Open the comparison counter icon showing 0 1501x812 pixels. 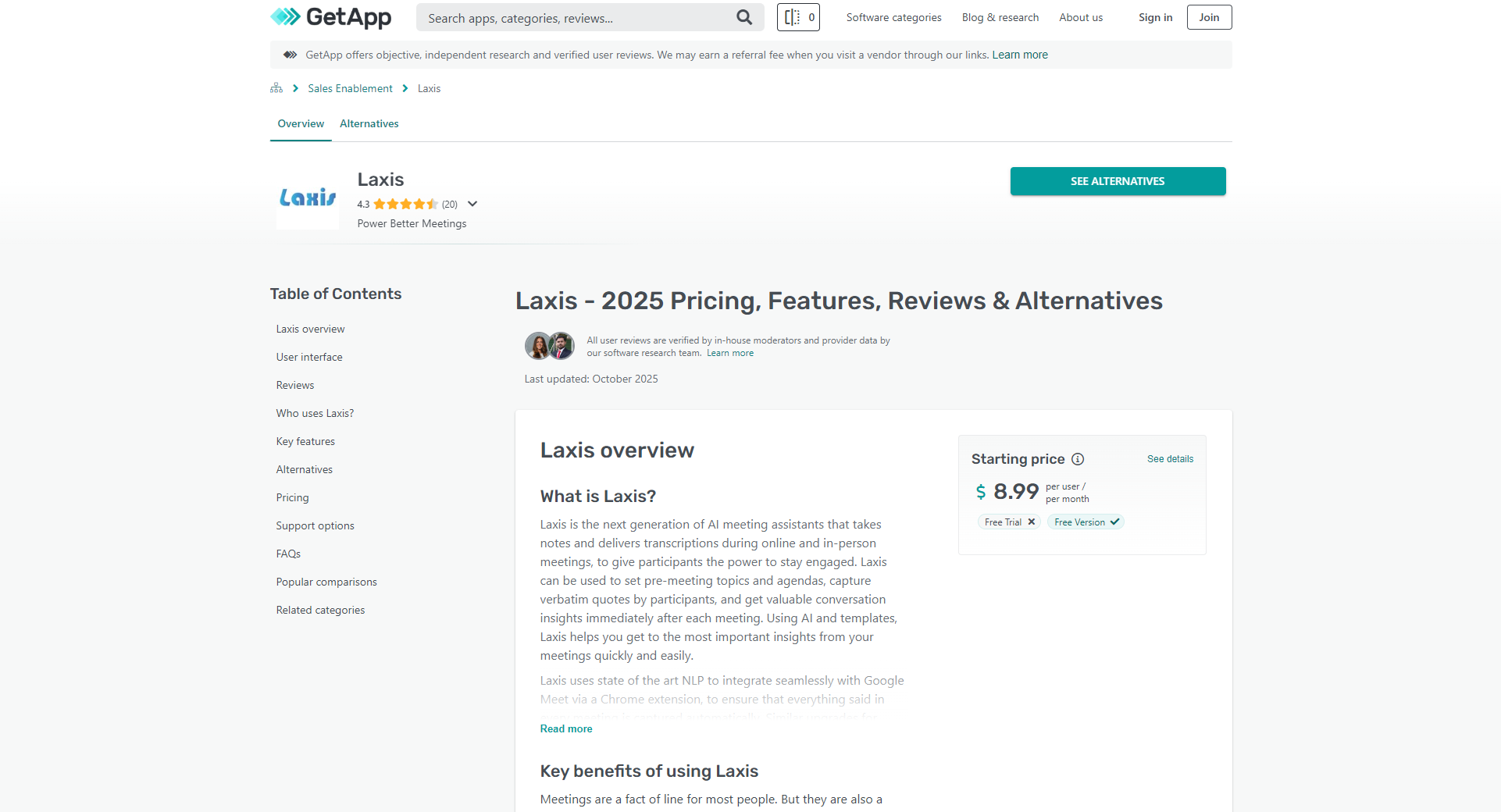pyautogui.click(x=798, y=17)
